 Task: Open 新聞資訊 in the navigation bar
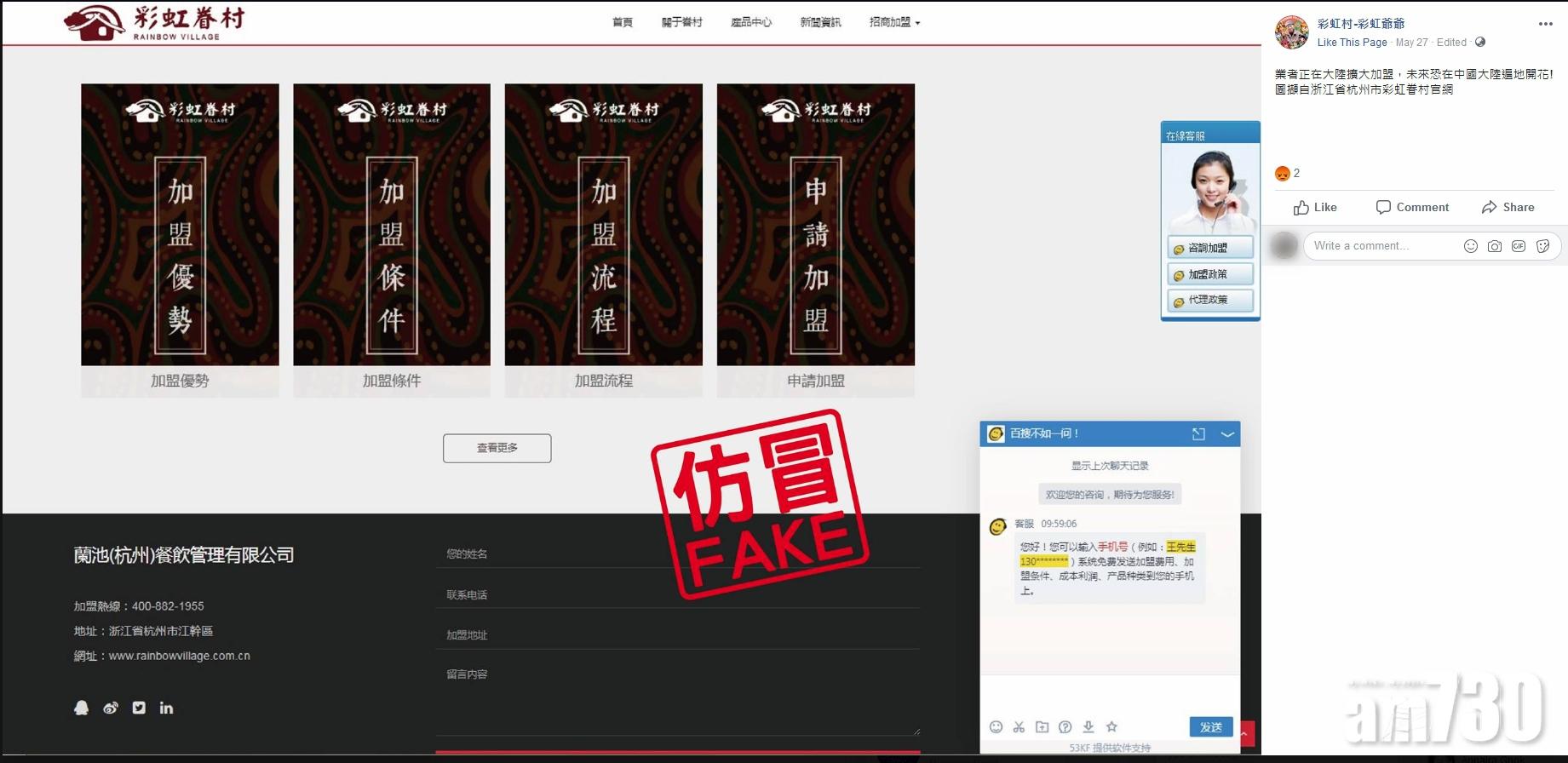pyautogui.click(x=820, y=22)
